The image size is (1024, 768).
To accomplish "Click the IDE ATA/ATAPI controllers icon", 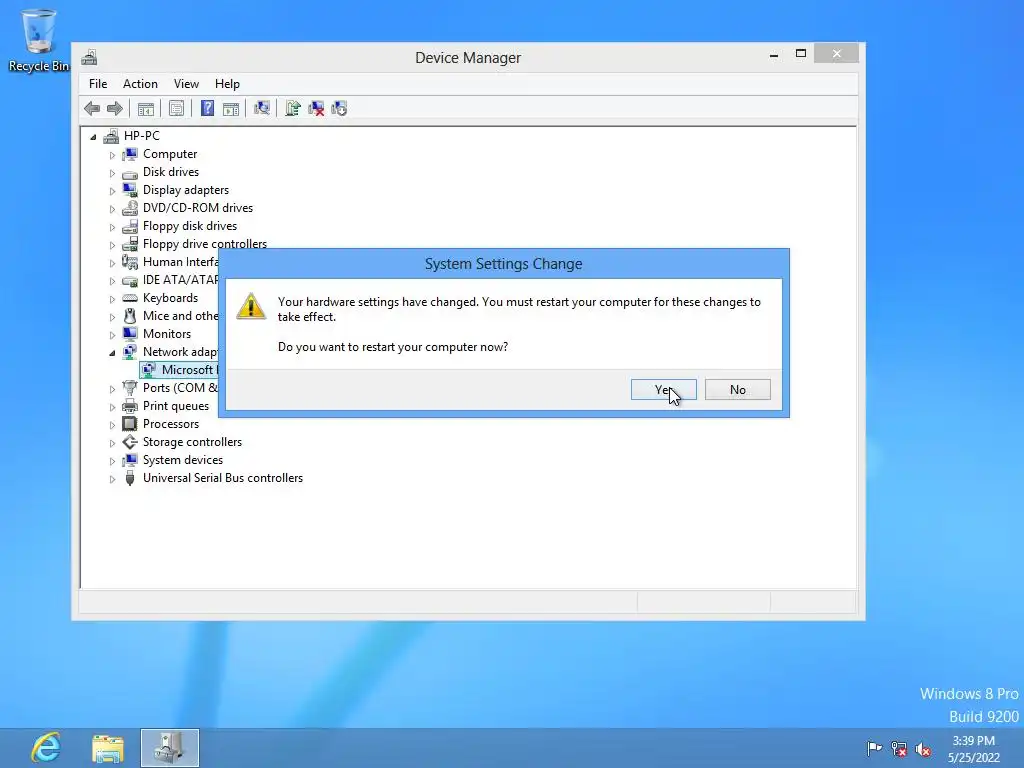I will point(130,280).
